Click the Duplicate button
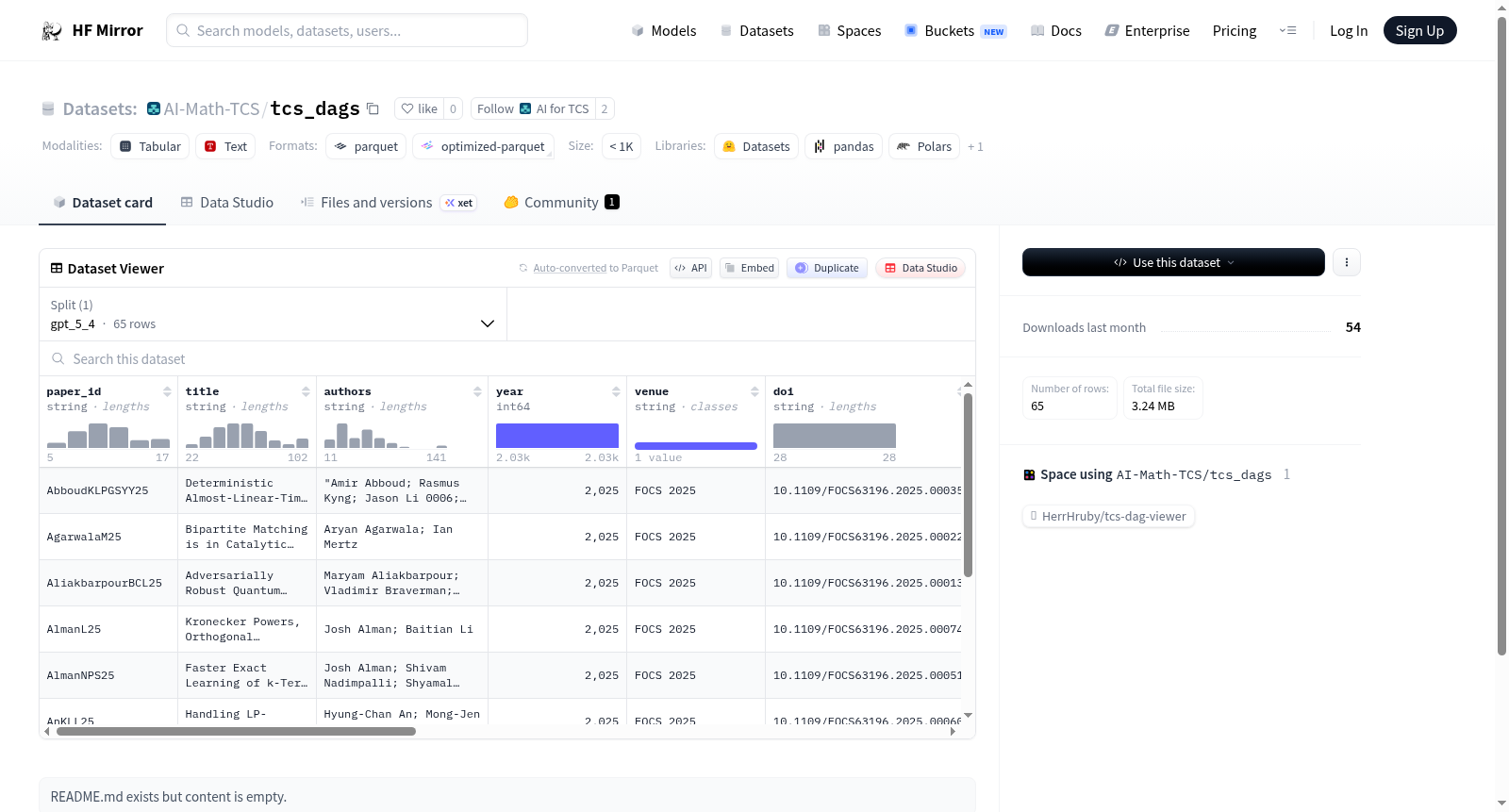 tap(827, 268)
